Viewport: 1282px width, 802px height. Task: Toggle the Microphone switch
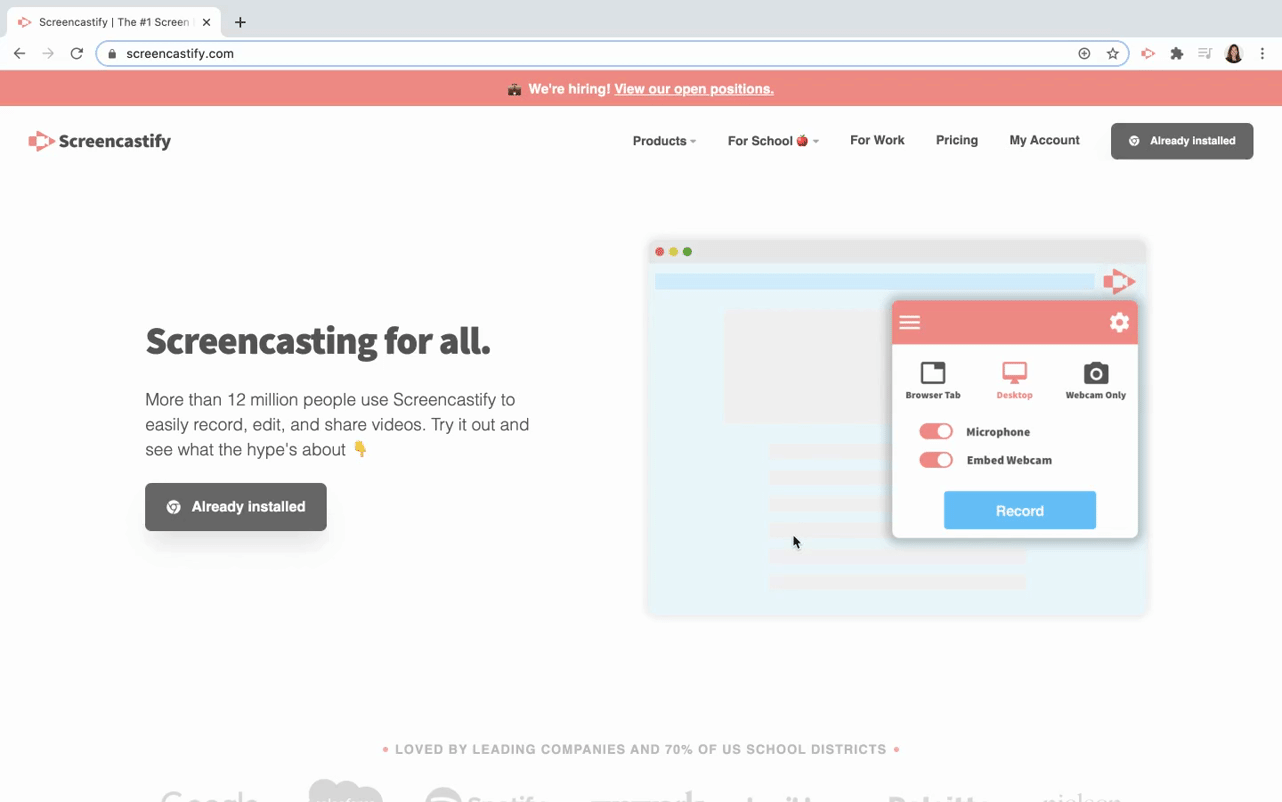(936, 431)
